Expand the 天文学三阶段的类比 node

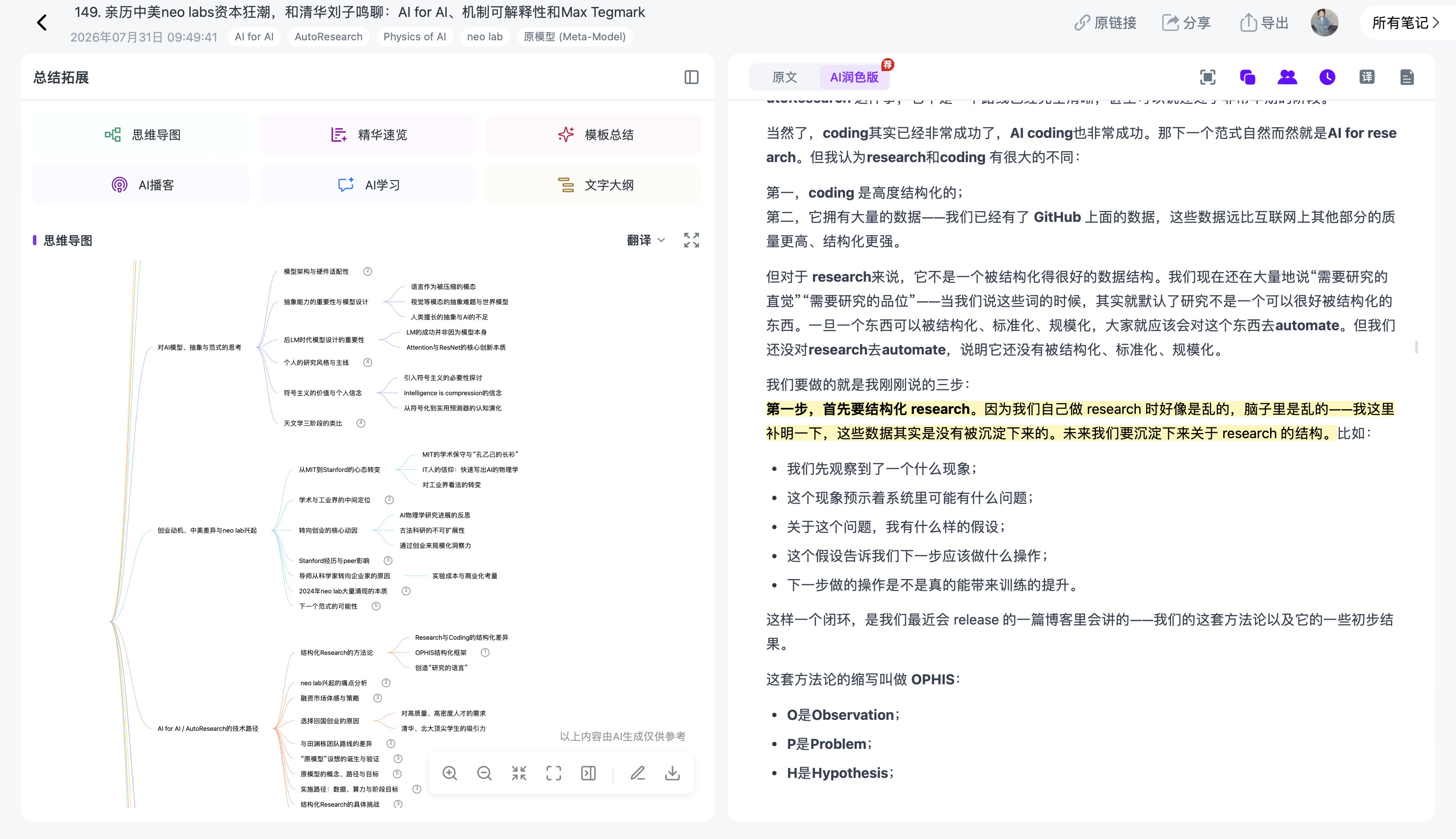[x=361, y=423]
